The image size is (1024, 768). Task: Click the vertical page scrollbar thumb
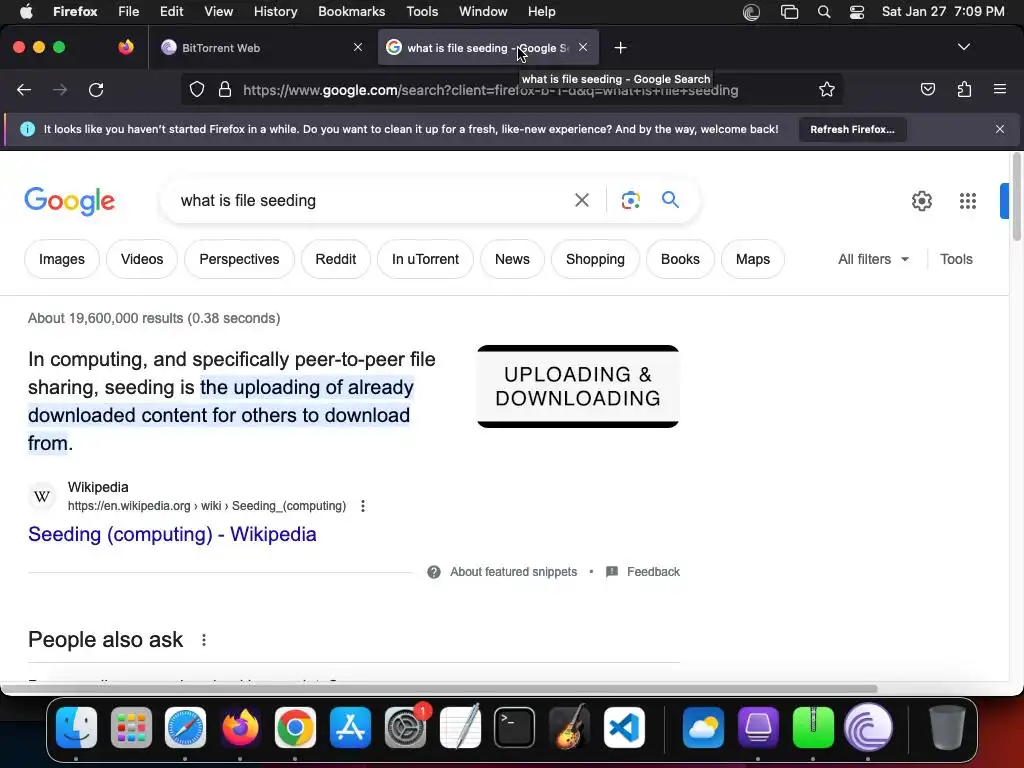(x=1016, y=197)
